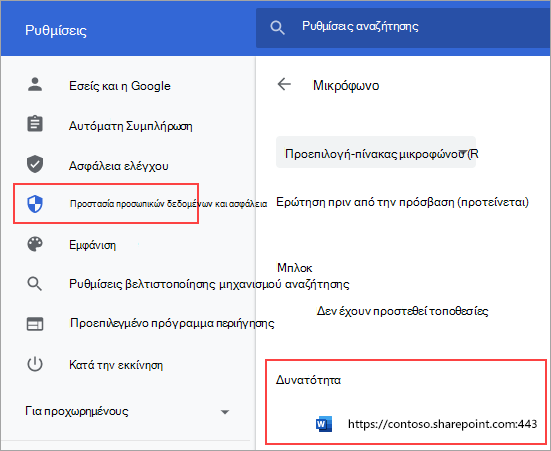Click the Μπλοκ section heading

(x=294, y=268)
